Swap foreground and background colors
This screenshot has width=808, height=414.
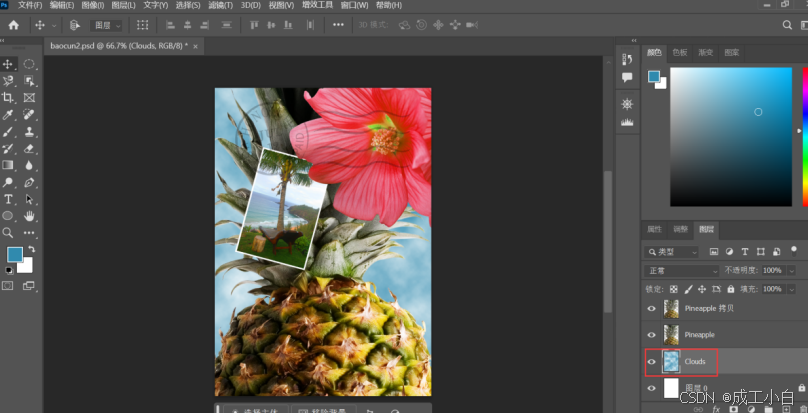(31, 249)
